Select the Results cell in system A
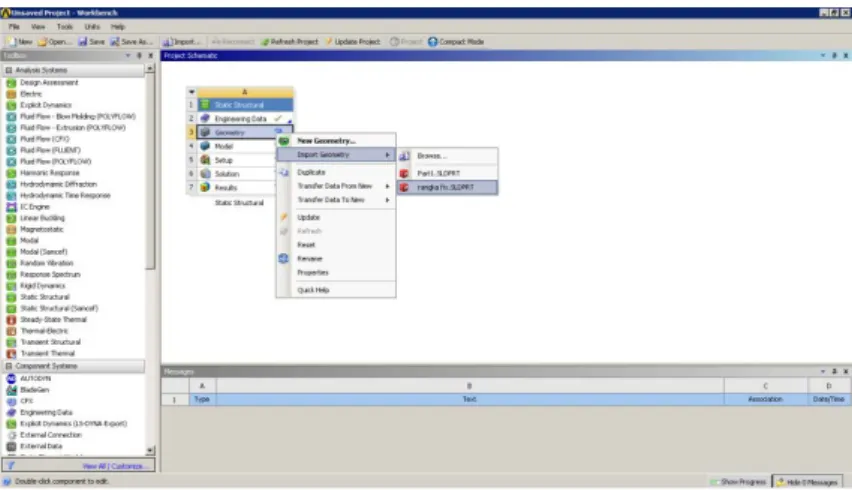 (236, 187)
